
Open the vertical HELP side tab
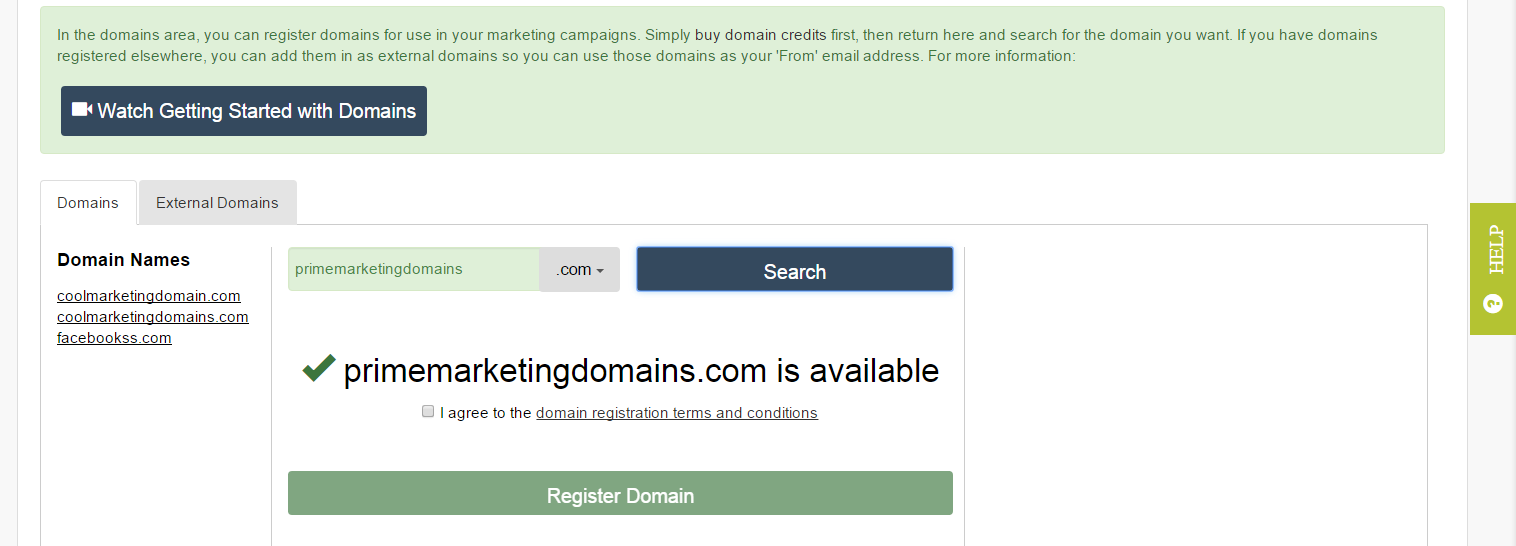(1493, 269)
